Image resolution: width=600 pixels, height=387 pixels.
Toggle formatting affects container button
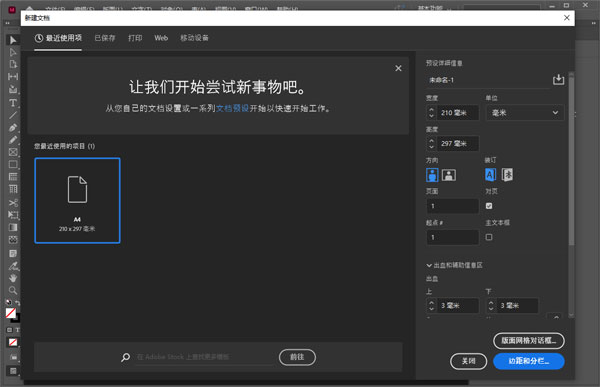coord(10,330)
